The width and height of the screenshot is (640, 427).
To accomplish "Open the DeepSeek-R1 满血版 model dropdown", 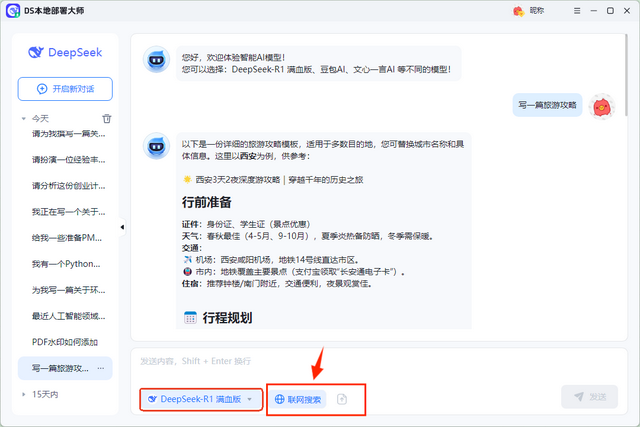I will pos(200,399).
